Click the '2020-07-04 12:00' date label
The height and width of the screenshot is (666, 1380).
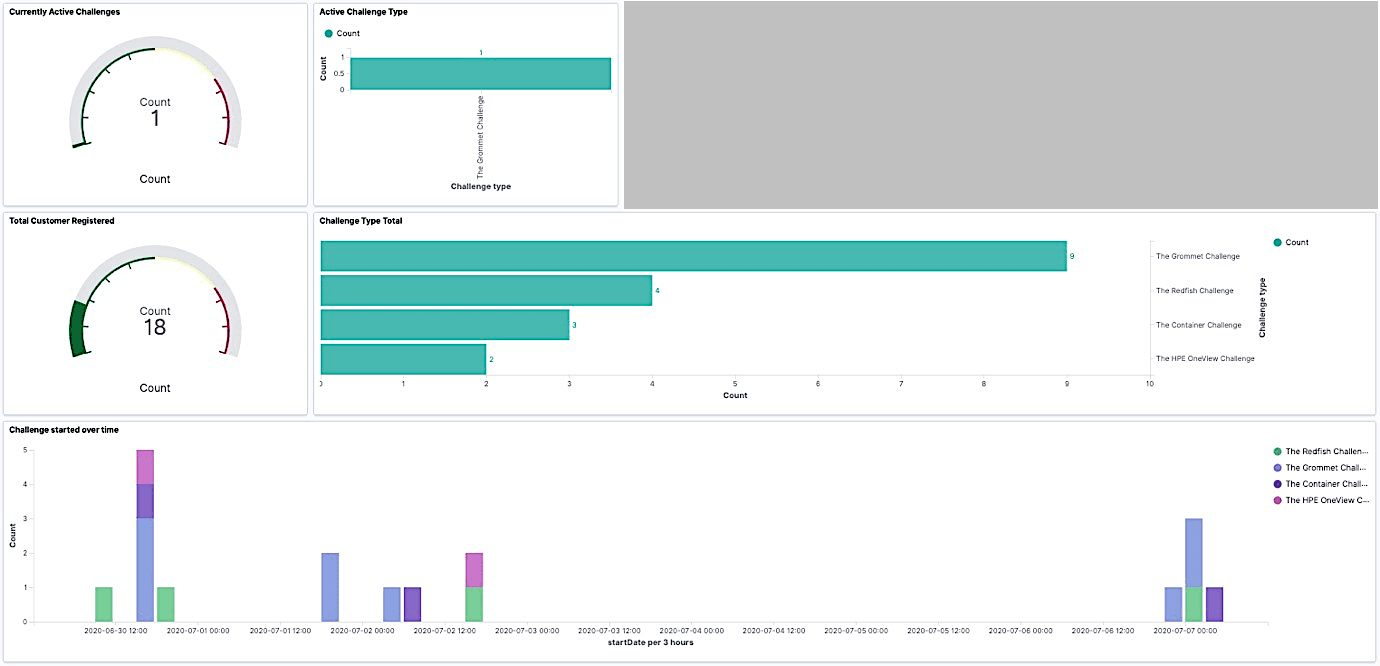click(x=774, y=631)
